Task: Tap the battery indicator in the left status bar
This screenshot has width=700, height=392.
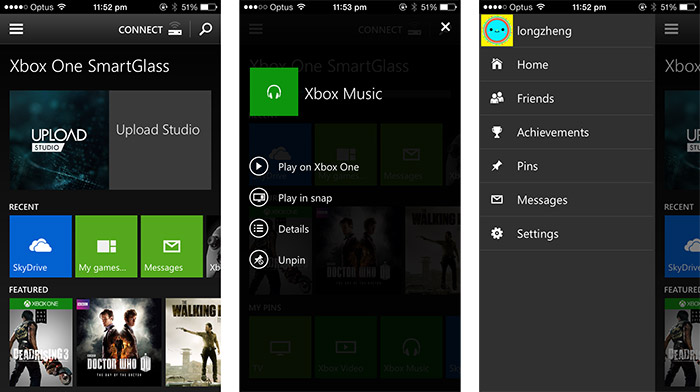Action: coord(208,7)
